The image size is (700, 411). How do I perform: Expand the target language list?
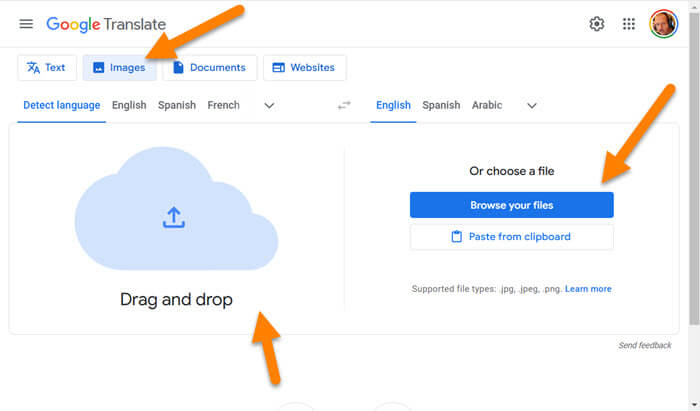pyautogui.click(x=531, y=106)
